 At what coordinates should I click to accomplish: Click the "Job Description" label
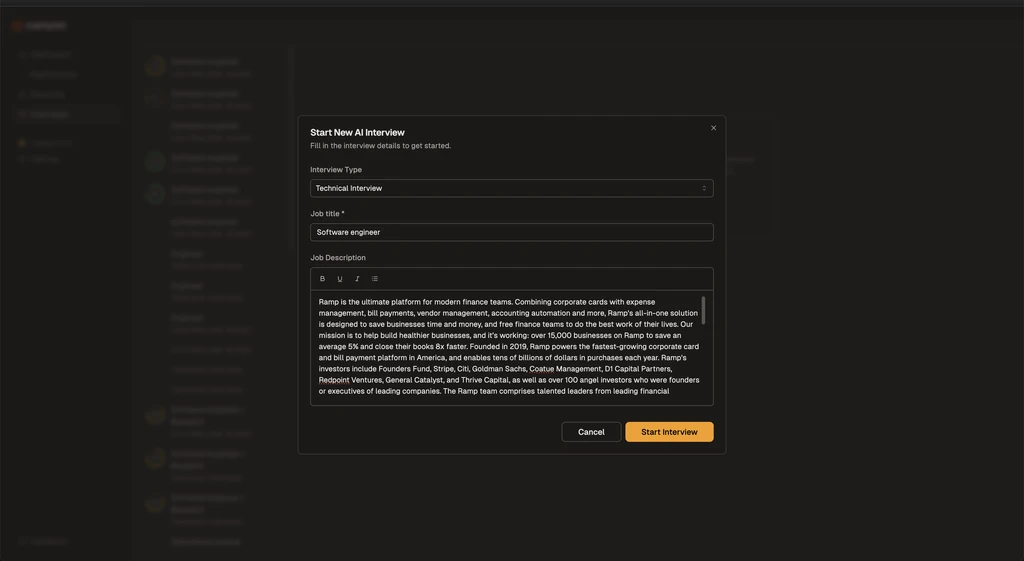[338, 258]
